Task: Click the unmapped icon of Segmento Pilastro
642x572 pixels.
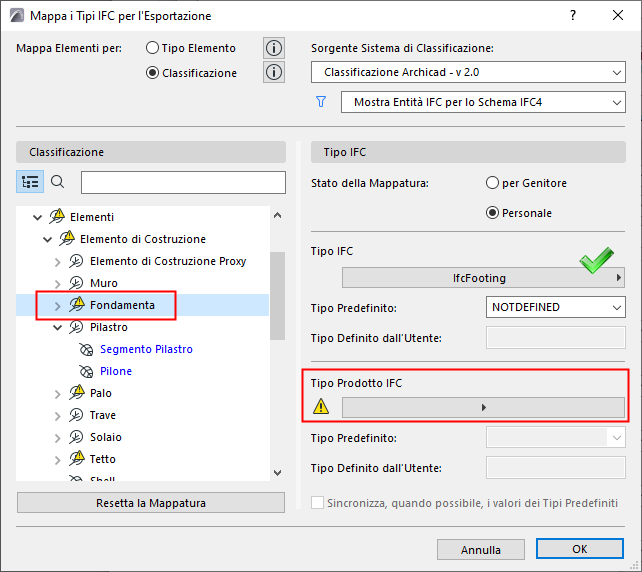Action: [x=86, y=349]
